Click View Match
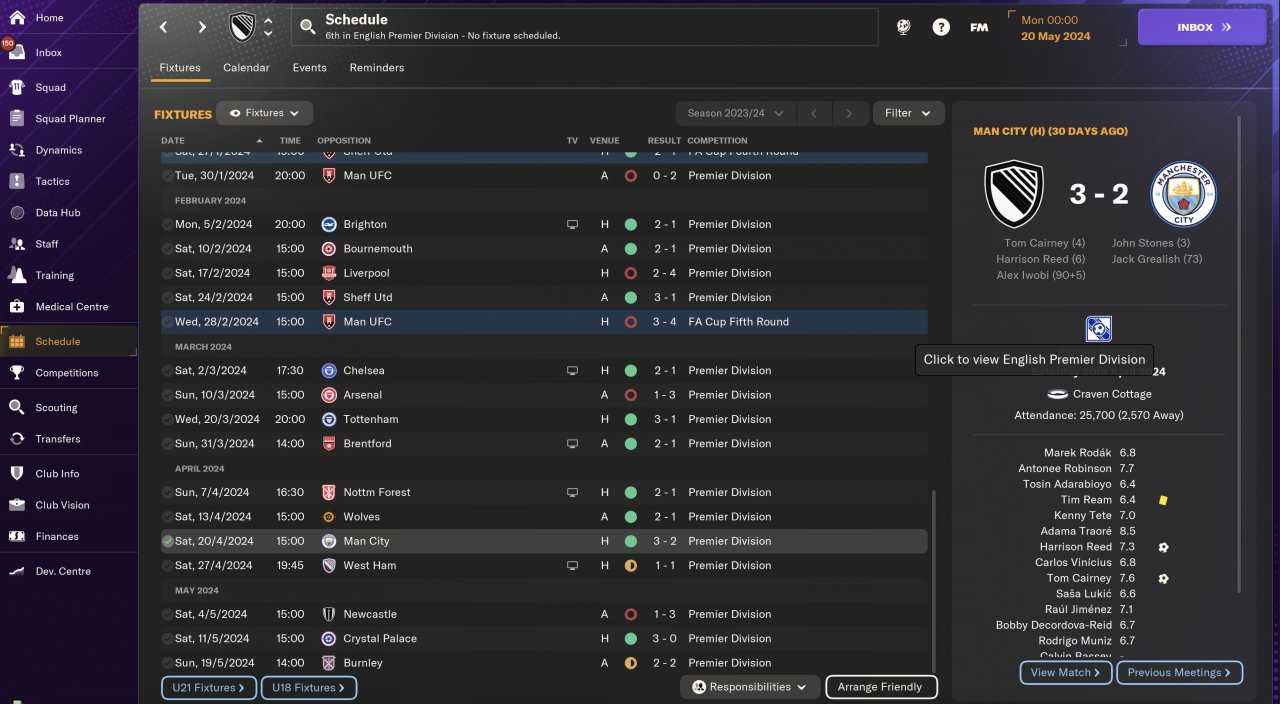Image resolution: width=1280 pixels, height=704 pixels. (x=1065, y=673)
